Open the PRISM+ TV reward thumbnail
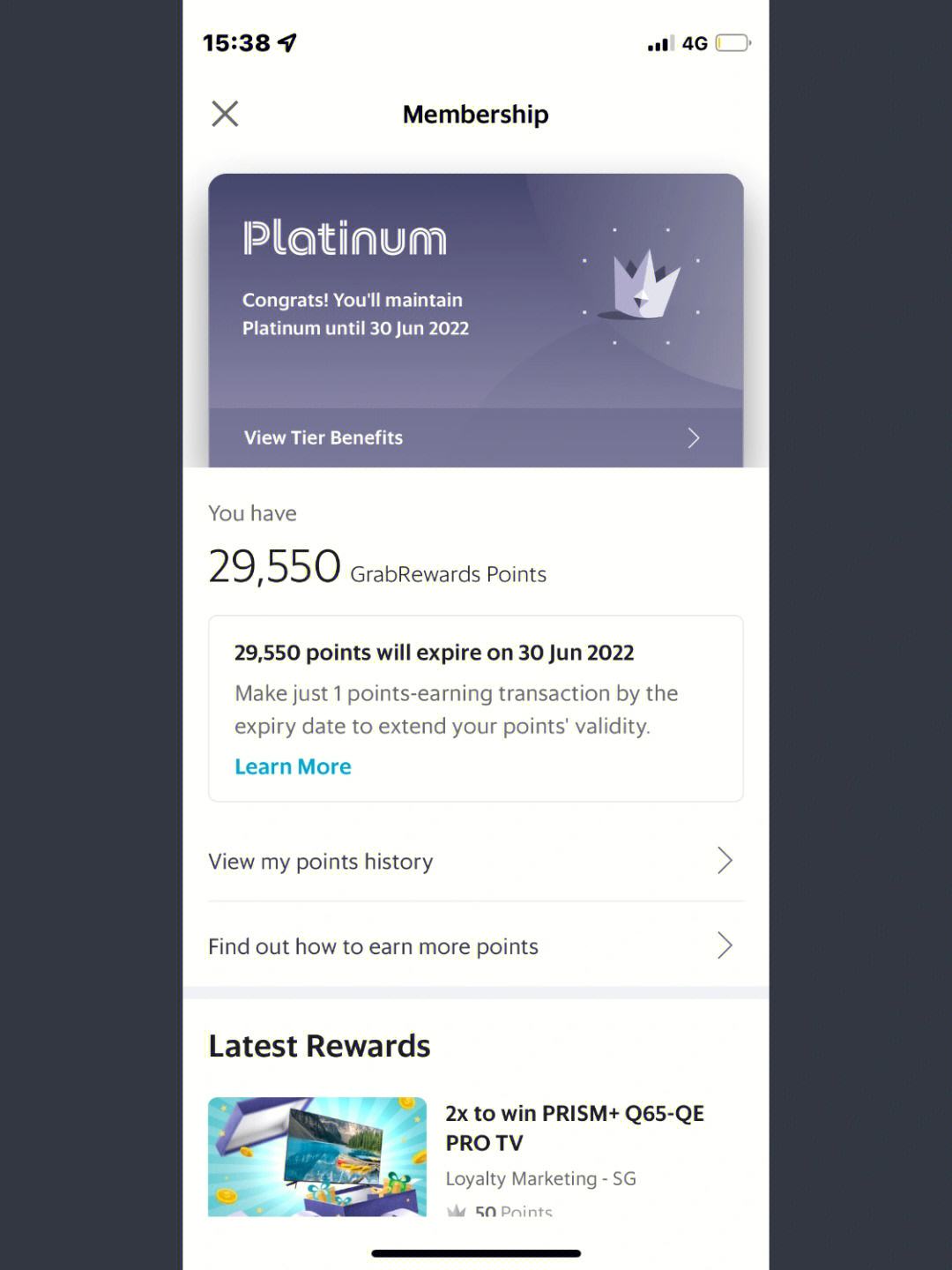952x1270 pixels. [317, 1156]
